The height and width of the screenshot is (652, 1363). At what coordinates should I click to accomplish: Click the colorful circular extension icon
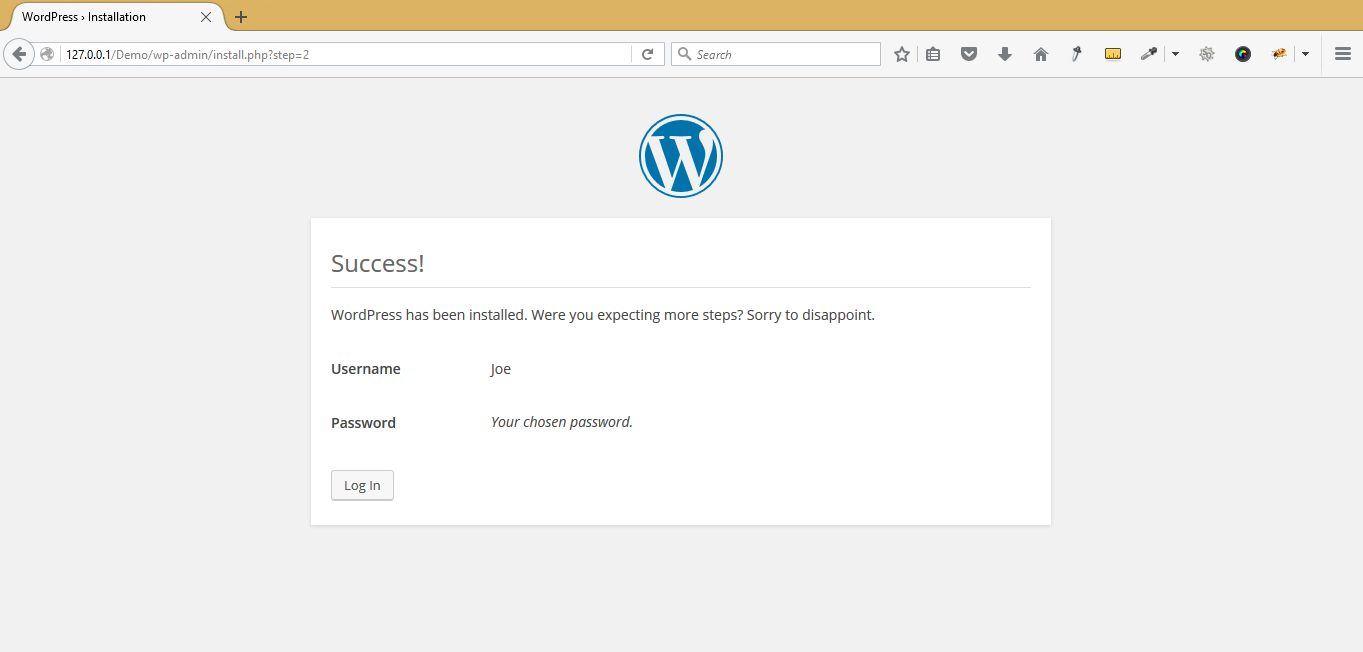1242,53
